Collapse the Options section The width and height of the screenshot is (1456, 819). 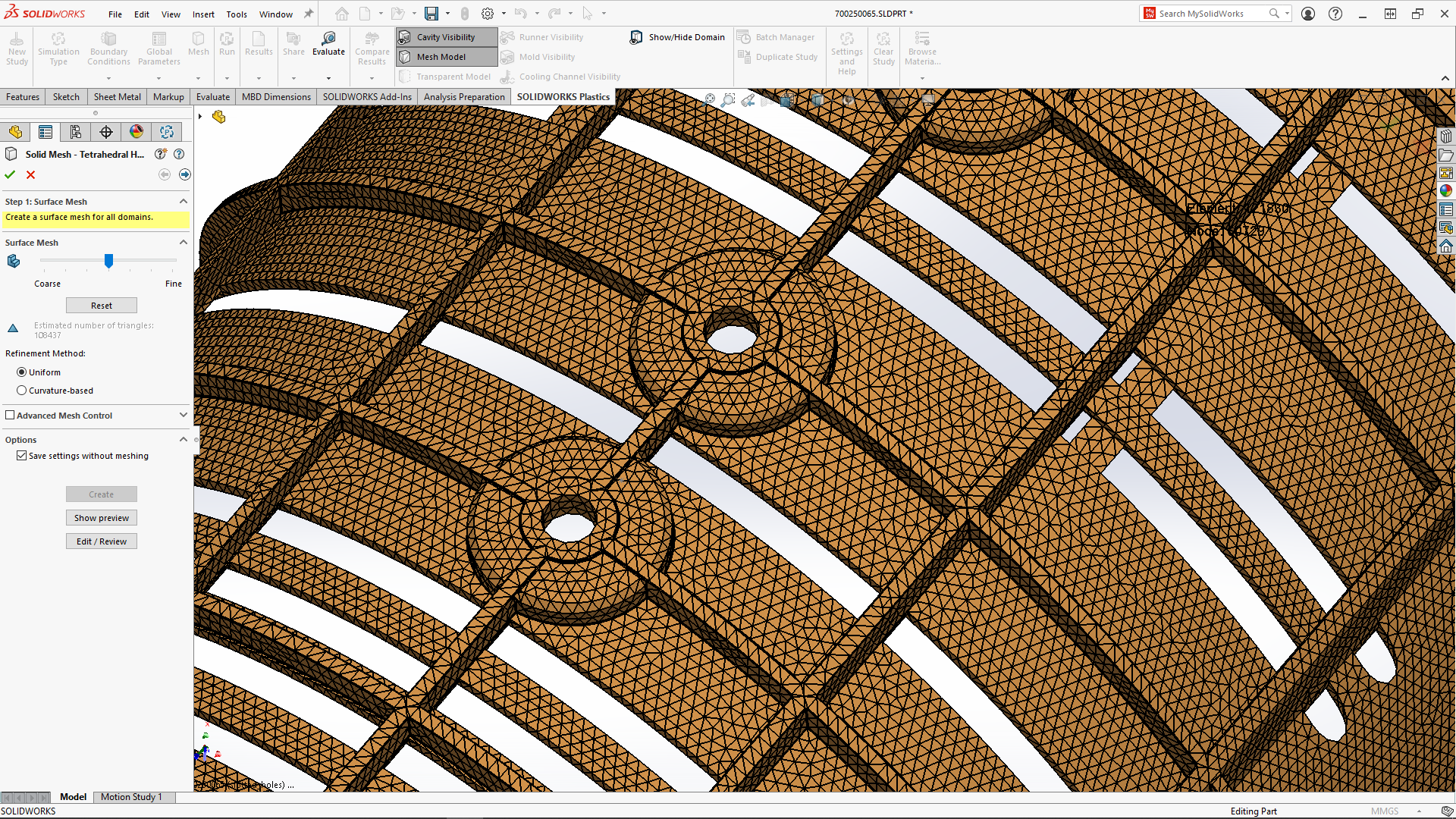(x=183, y=439)
